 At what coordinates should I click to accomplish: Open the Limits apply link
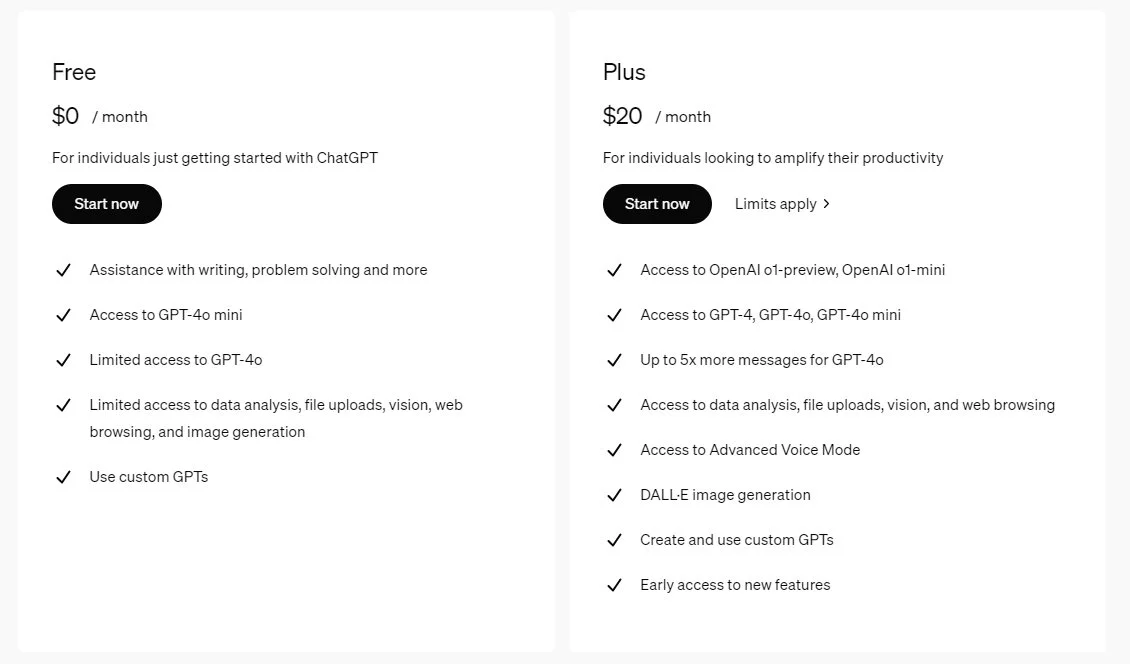coord(776,204)
